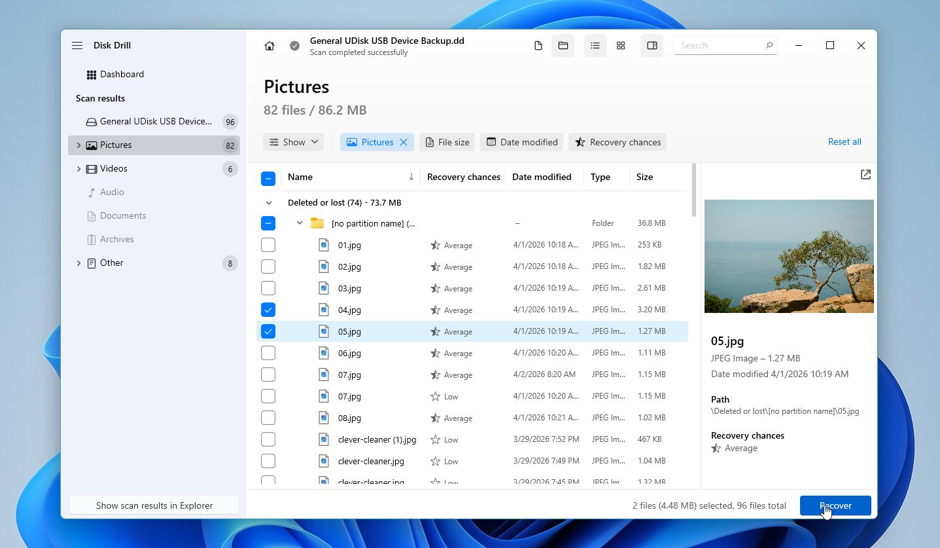Check the 01.jpg checkbox

pyautogui.click(x=268, y=245)
